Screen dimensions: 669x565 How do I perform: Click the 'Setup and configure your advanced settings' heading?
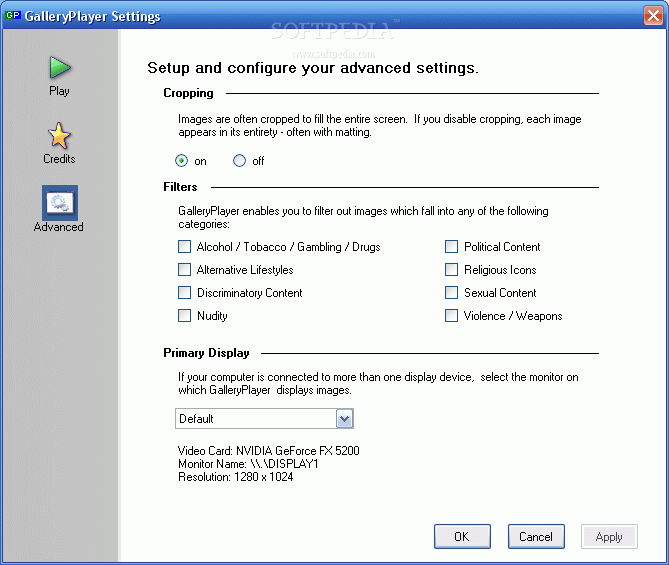click(313, 68)
